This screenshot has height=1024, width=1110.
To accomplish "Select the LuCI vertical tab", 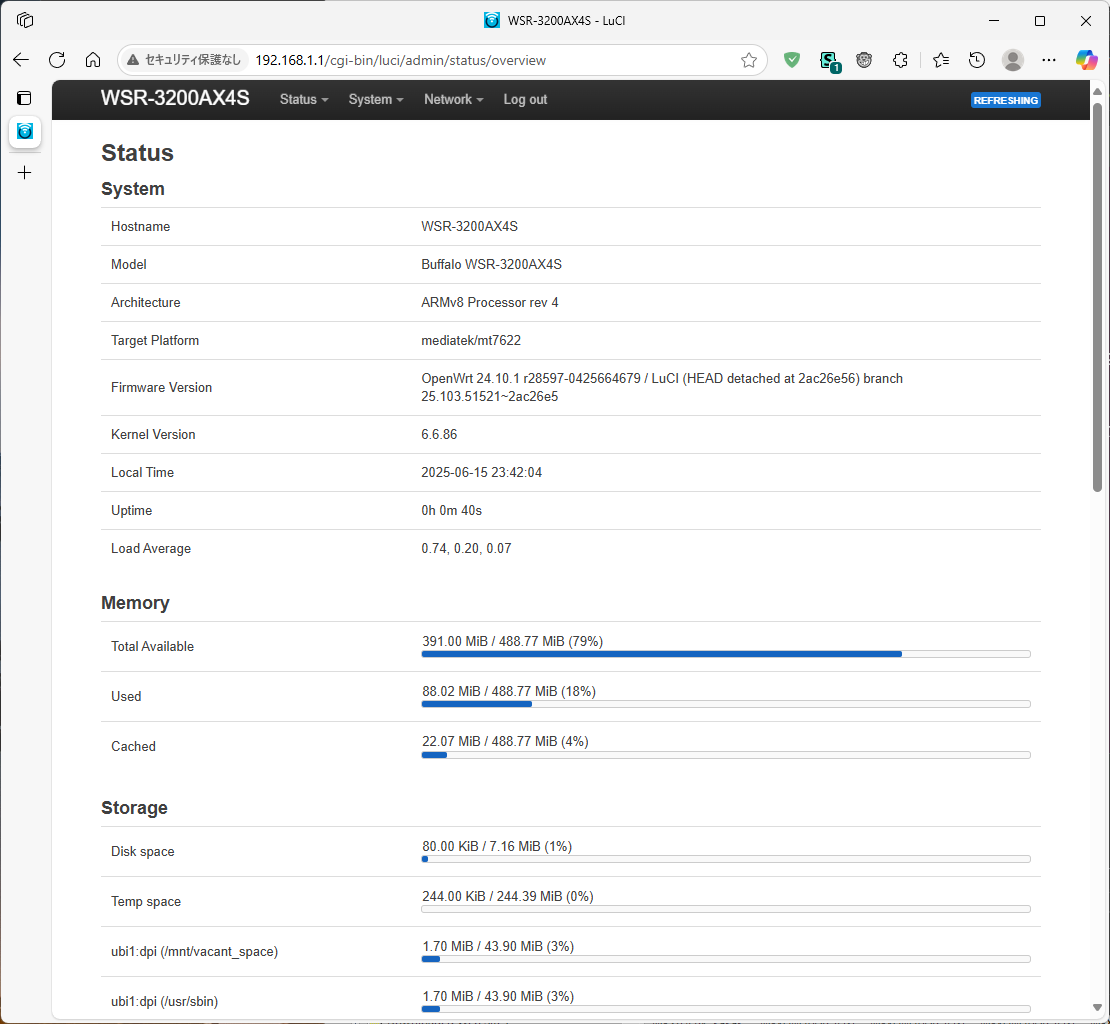I will pos(25,132).
